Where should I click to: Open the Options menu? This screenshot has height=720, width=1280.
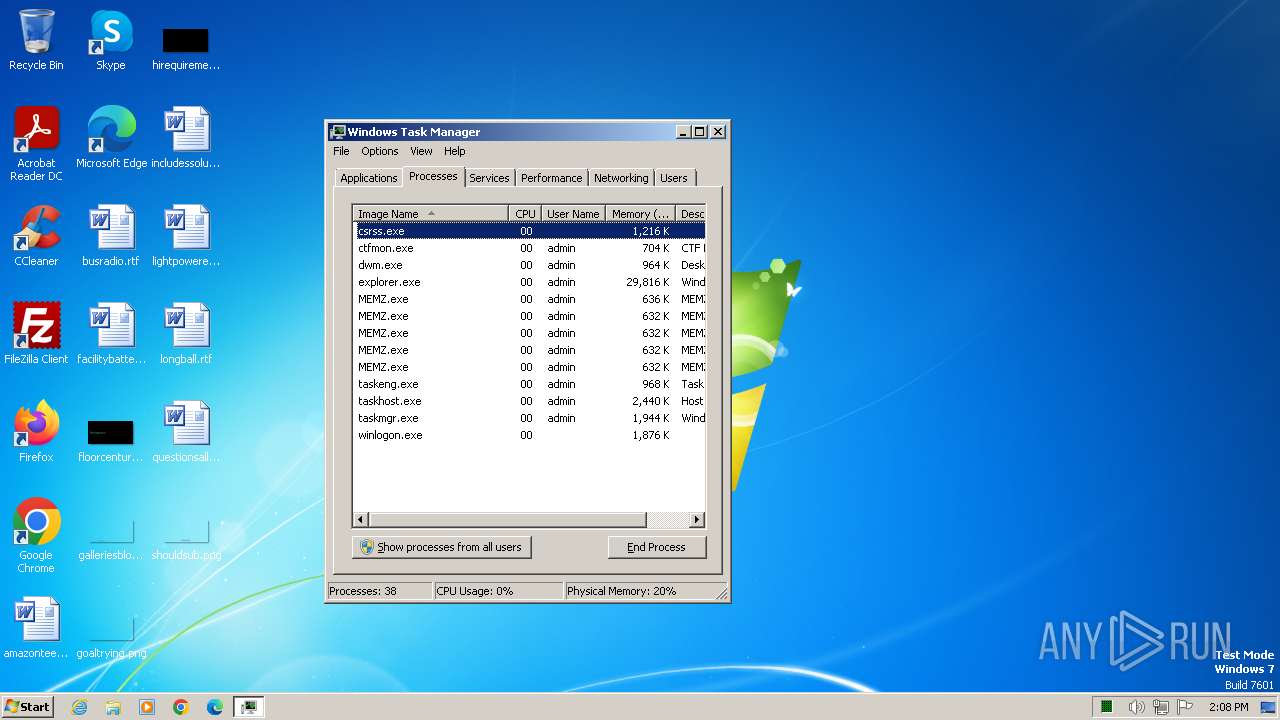point(380,151)
